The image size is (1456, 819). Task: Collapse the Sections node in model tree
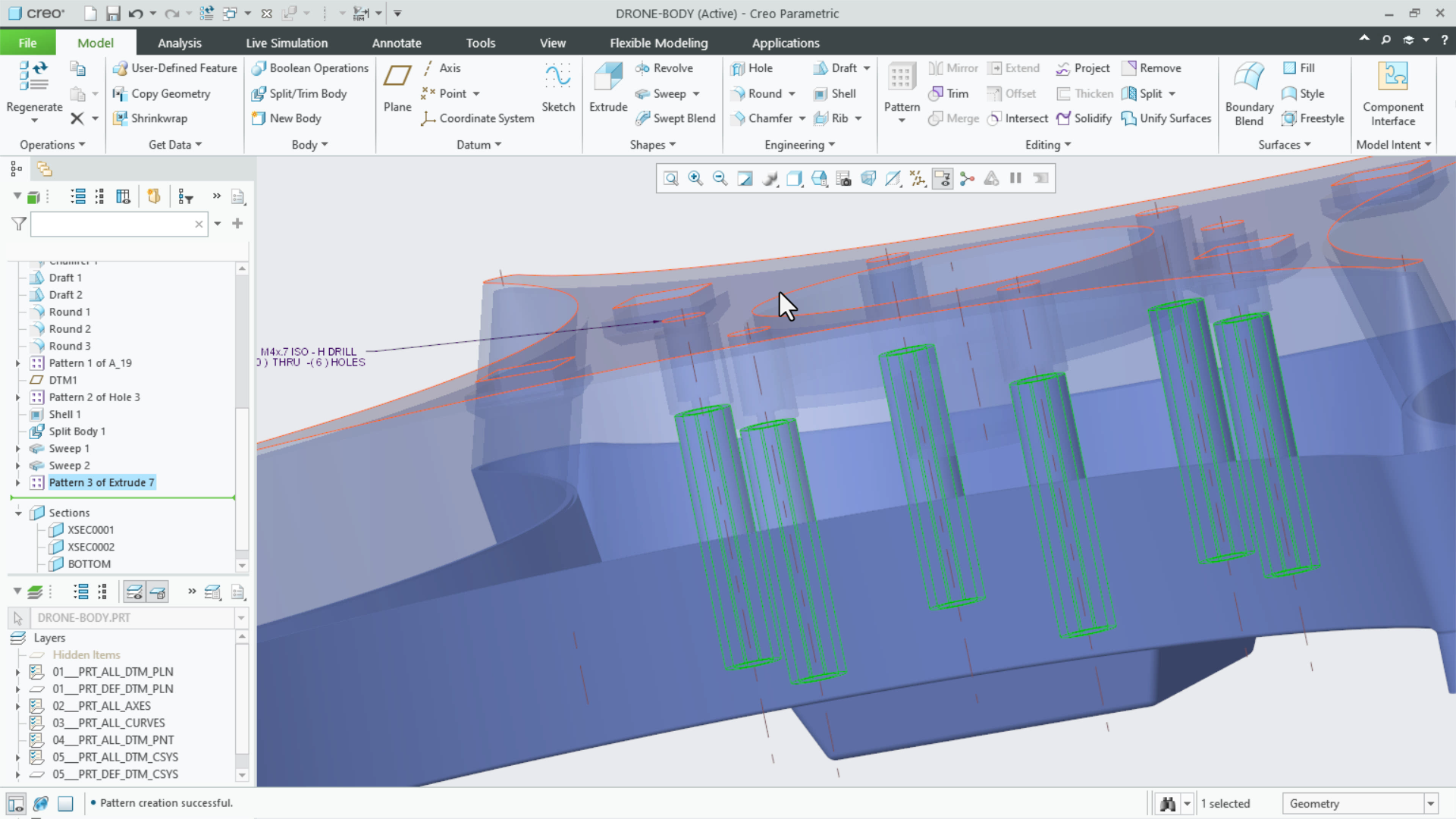coord(18,512)
